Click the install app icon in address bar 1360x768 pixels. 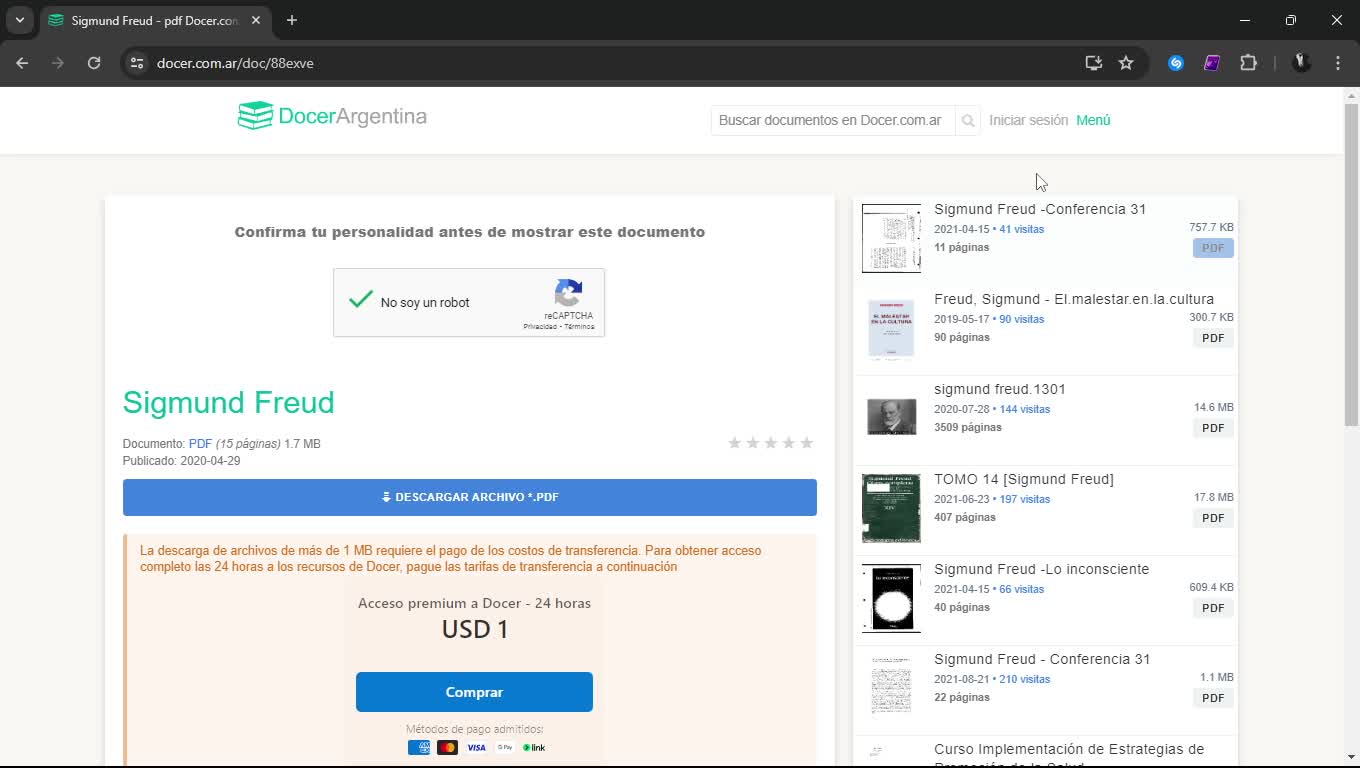click(1093, 63)
